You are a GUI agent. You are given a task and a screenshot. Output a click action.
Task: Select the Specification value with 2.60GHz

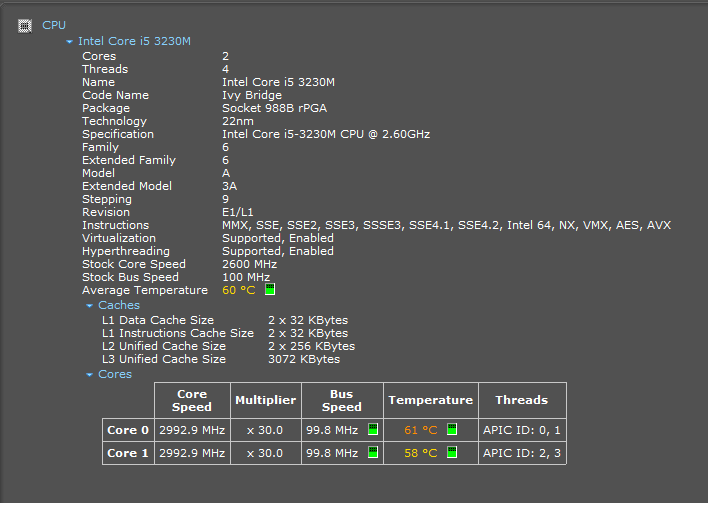coord(326,134)
